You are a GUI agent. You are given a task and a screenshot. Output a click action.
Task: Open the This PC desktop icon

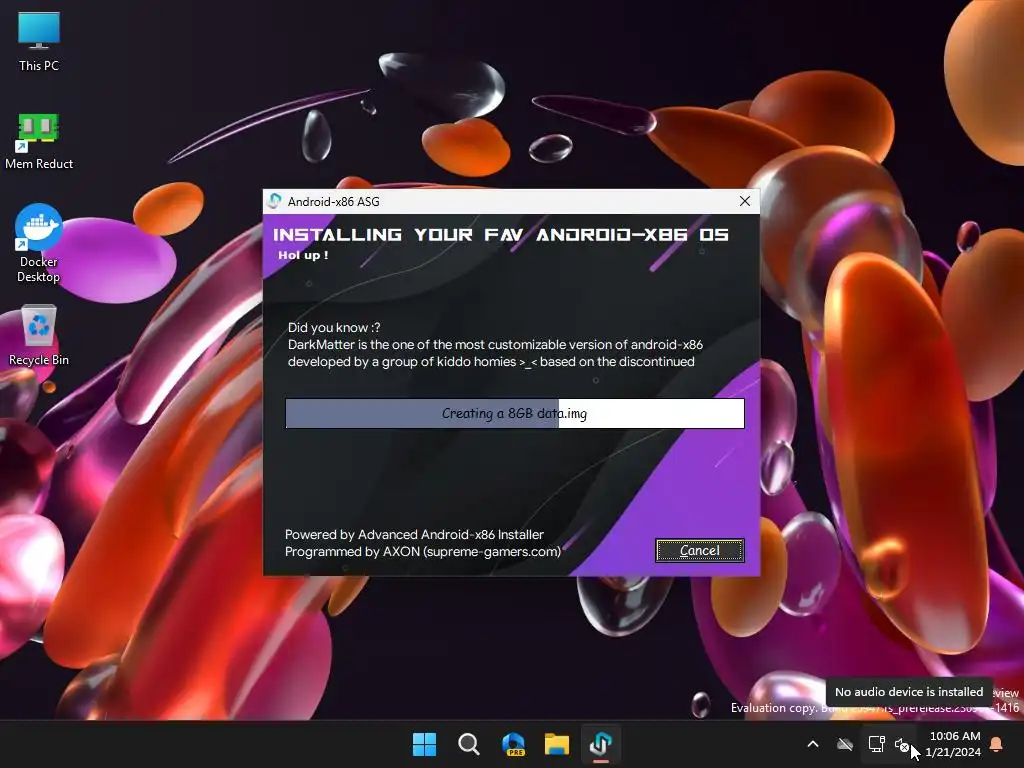[39, 41]
